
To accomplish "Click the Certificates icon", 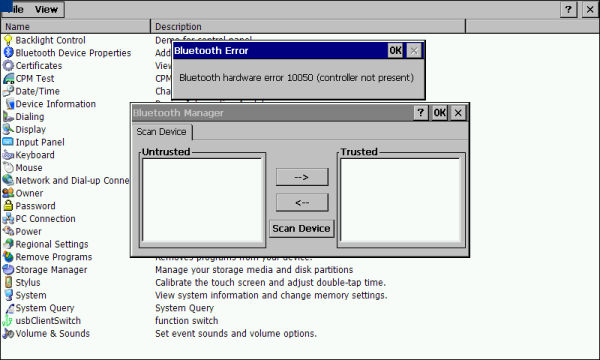I will [8, 65].
